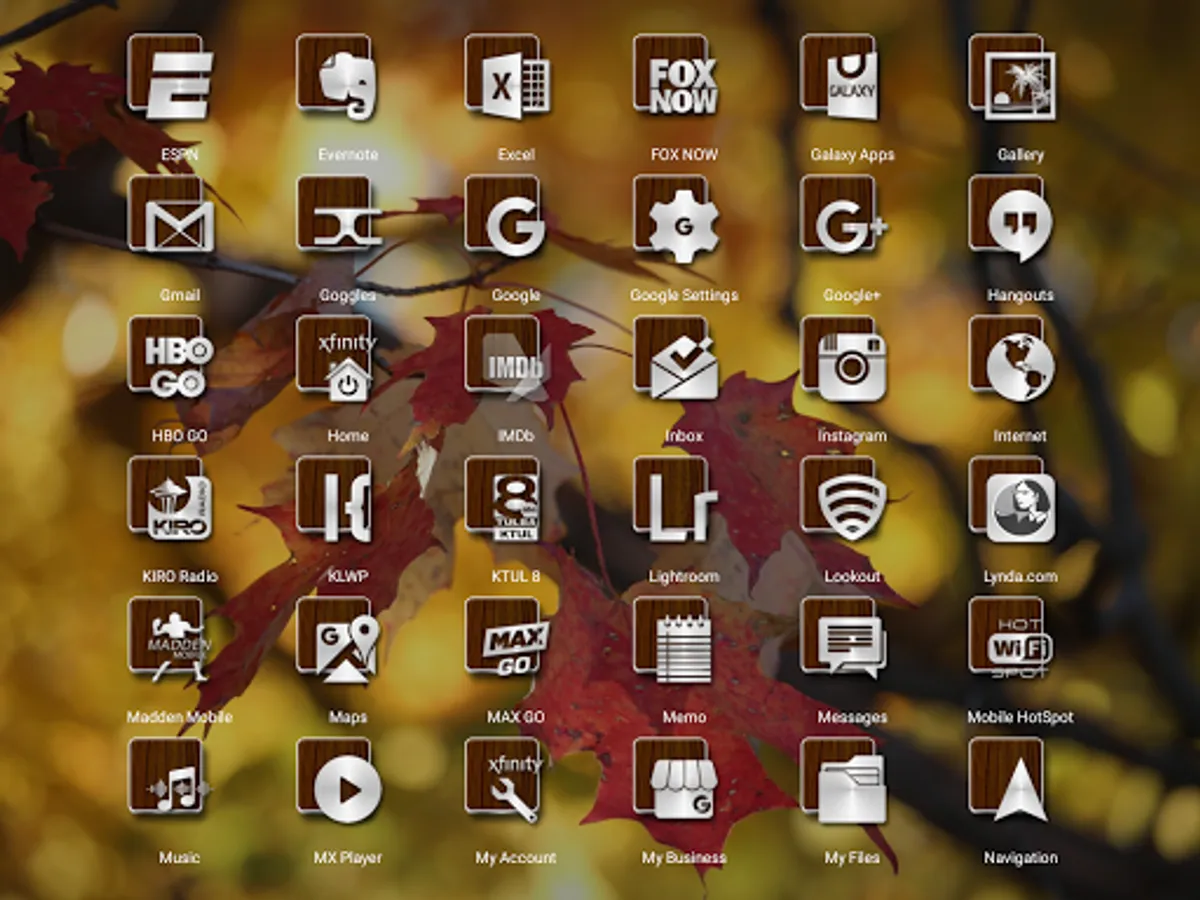This screenshot has height=900, width=1200.
Task: Open Google Settings gear icon
Action: pos(675,219)
